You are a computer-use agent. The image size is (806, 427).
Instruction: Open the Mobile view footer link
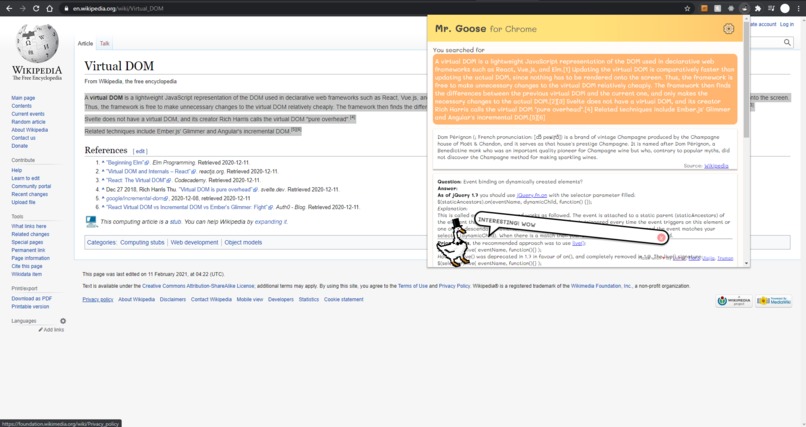[x=250, y=299]
